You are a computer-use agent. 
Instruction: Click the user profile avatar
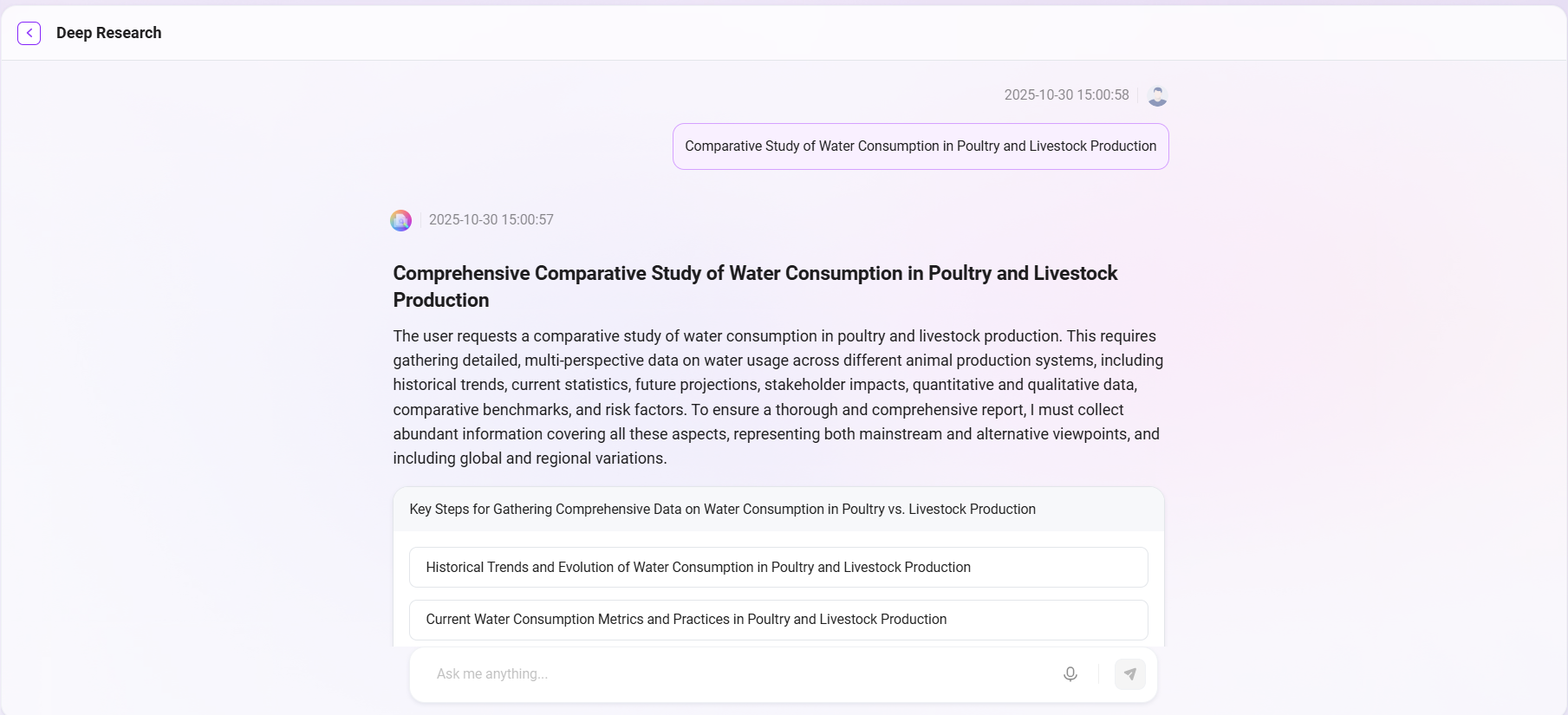click(1156, 95)
